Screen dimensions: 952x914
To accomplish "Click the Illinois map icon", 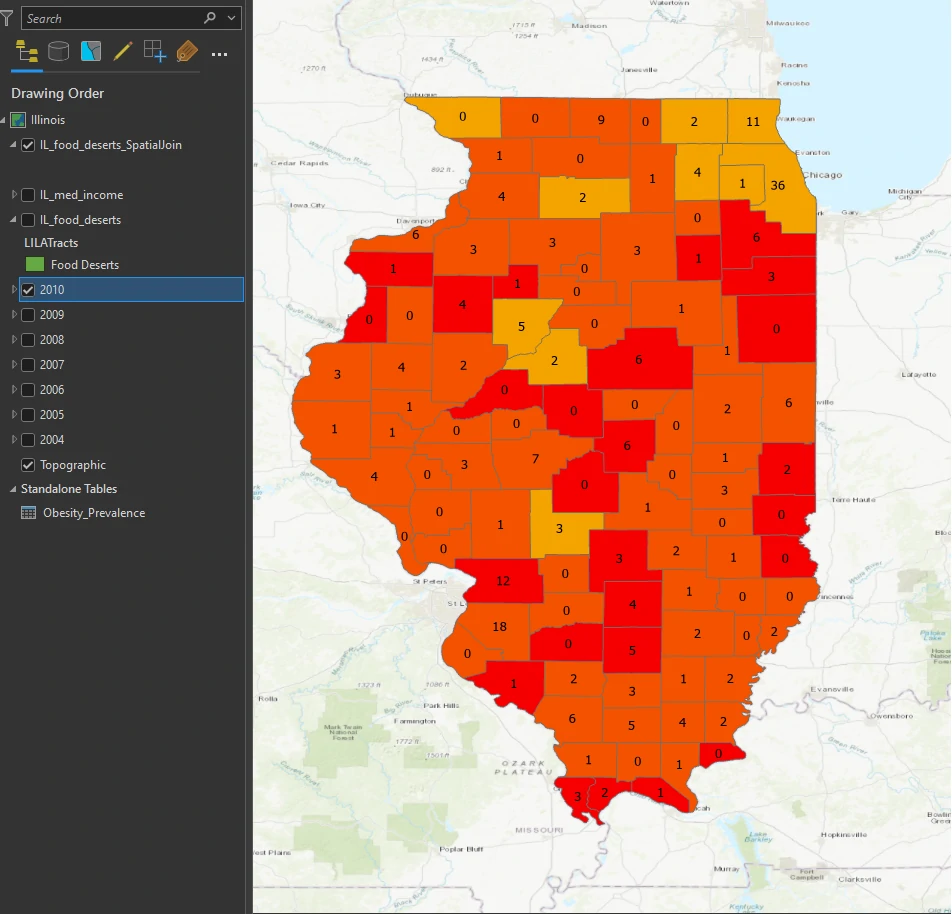I will pyautogui.click(x=18, y=120).
